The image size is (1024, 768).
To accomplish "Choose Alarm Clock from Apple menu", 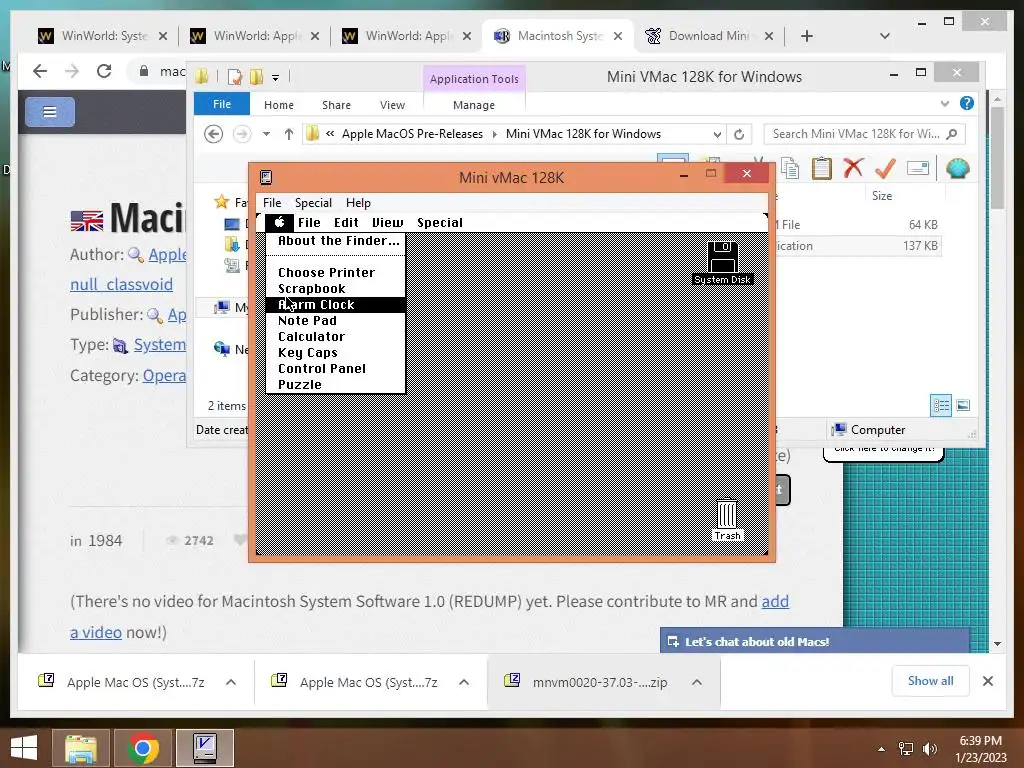I will (336, 305).
